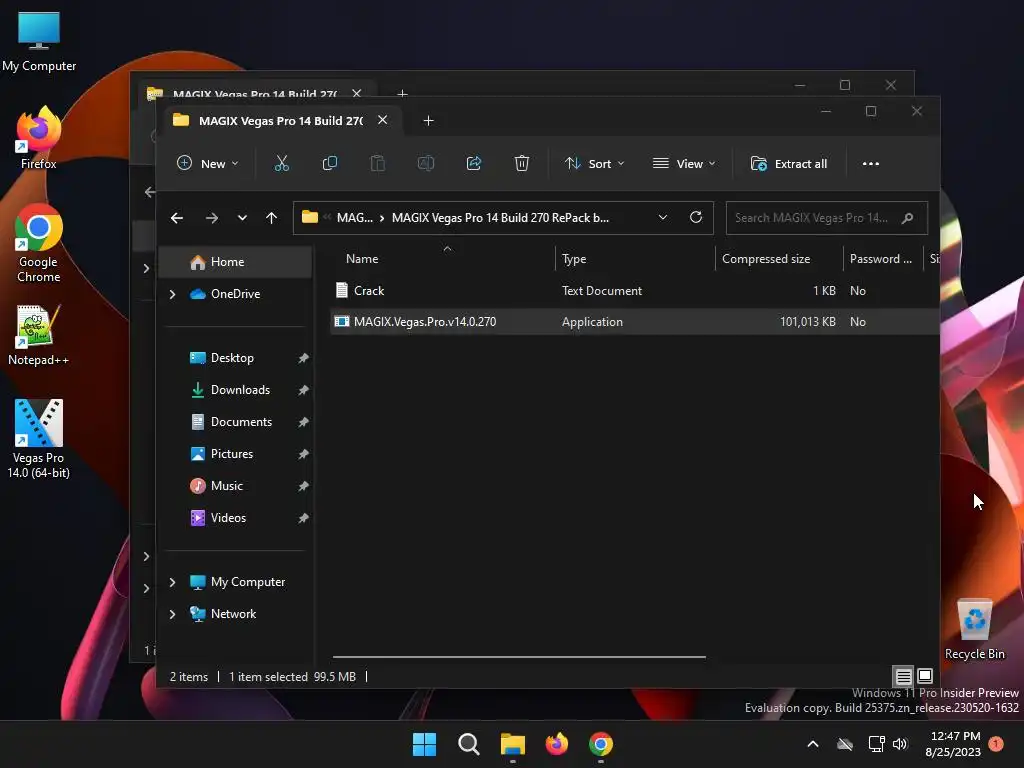Click the Cut scissors icon

pyautogui.click(x=281, y=163)
